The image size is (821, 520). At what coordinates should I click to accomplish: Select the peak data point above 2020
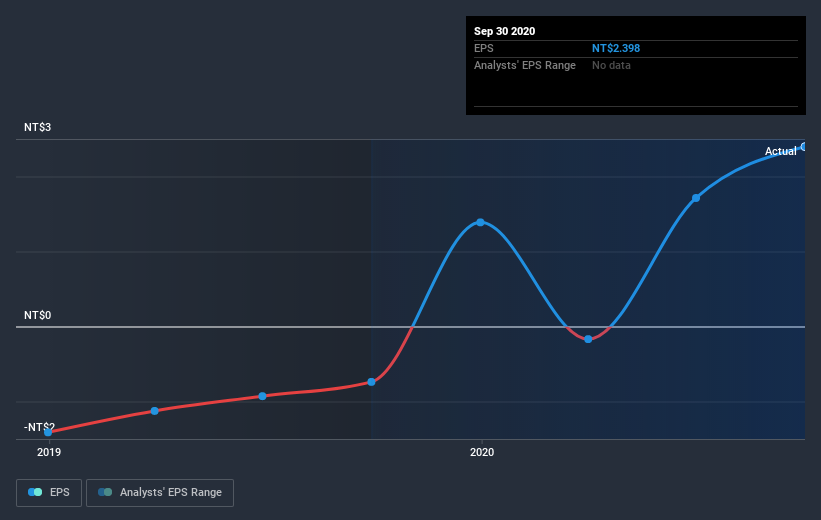click(480, 223)
